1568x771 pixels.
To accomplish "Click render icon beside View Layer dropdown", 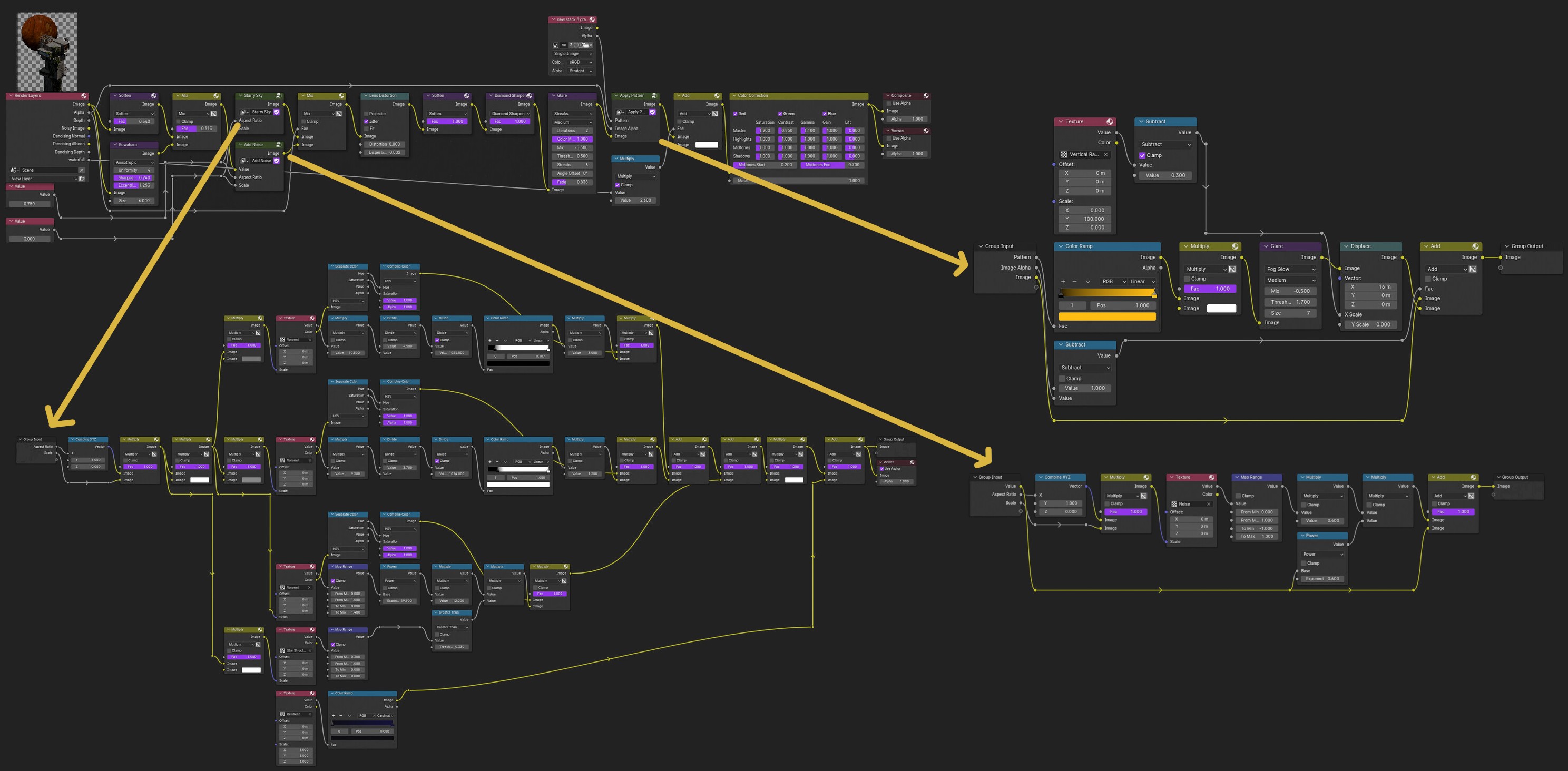I will [x=82, y=179].
